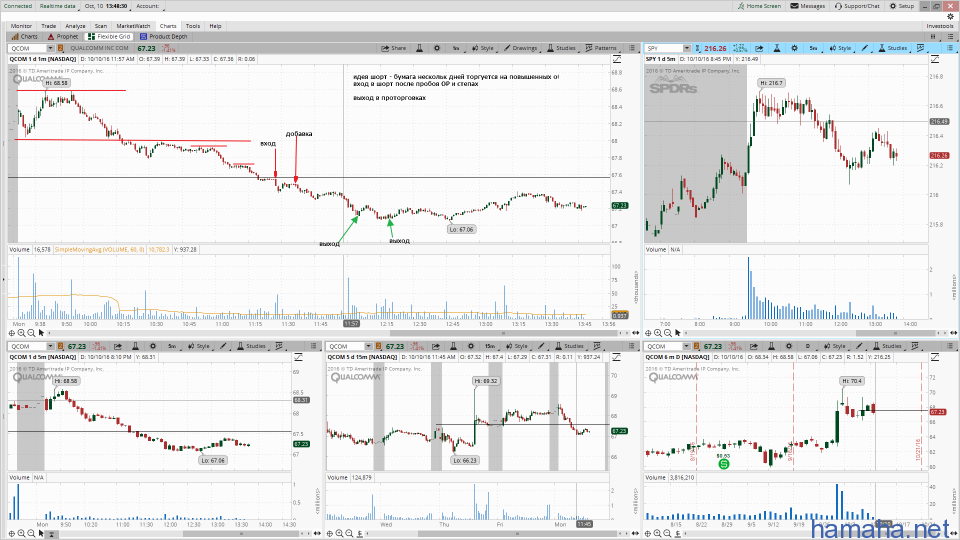Screen dimensions: 960x540
Task: Toggle the axis scale button on SPY chart
Action: coord(935,59)
